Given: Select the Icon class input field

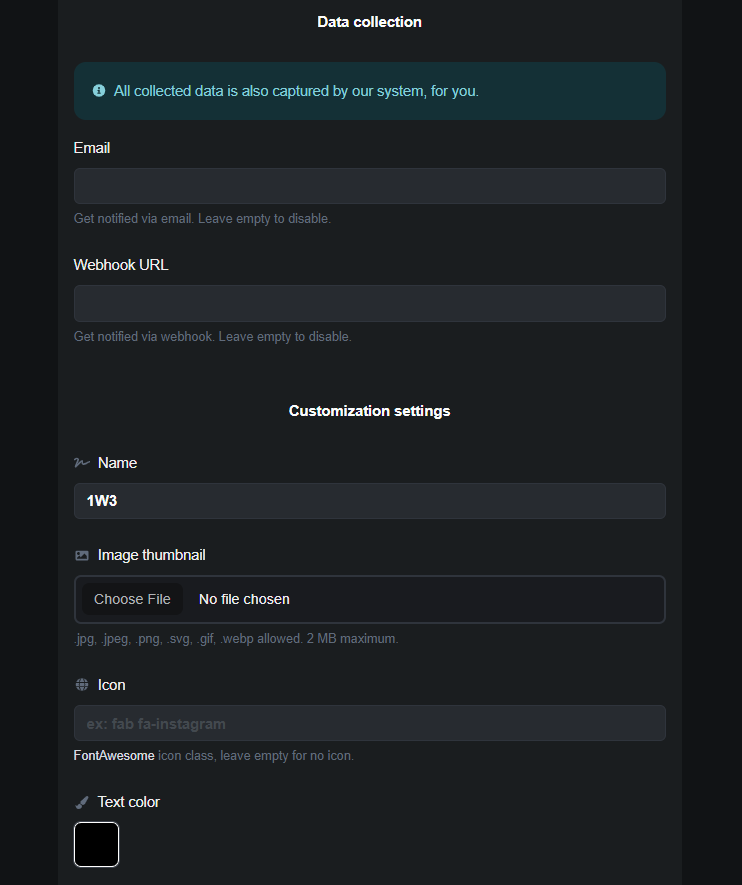Looking at the screenshot, I should click(369, 723).
